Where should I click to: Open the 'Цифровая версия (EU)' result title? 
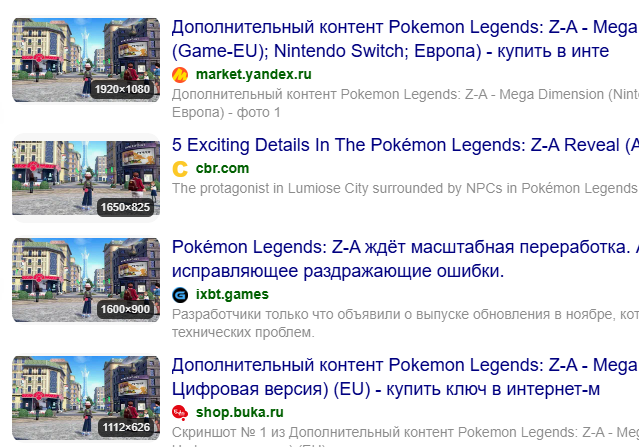point(405,377)
